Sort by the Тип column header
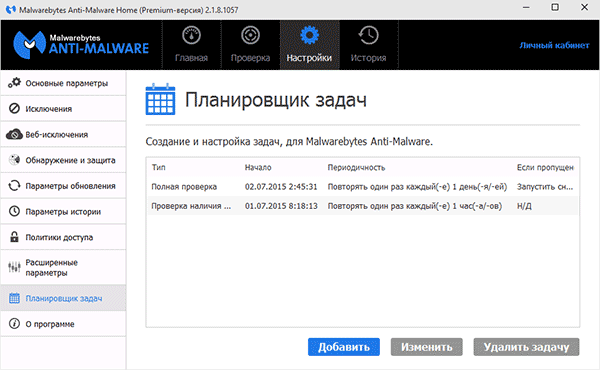600x370 pixels. (x=158, y=168)
